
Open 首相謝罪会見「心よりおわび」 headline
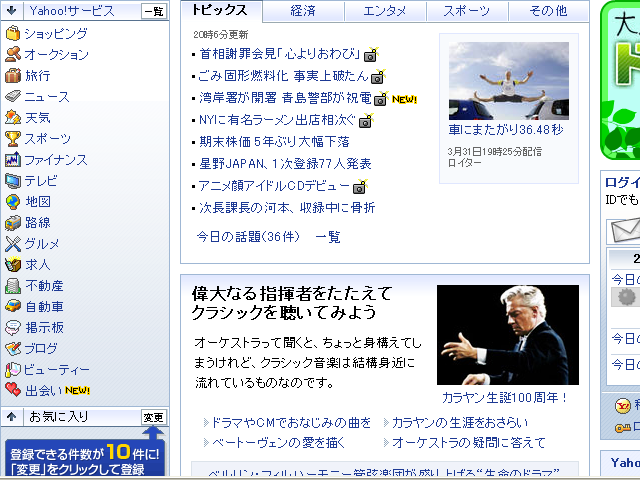280,53
